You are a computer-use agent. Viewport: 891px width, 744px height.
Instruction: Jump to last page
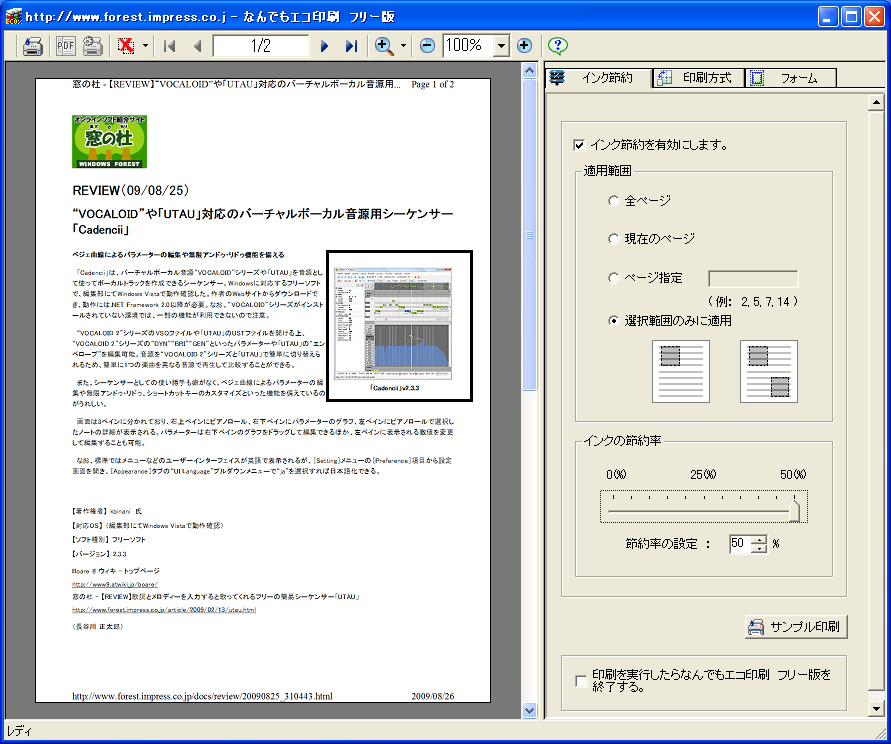(x=351, y=45)
